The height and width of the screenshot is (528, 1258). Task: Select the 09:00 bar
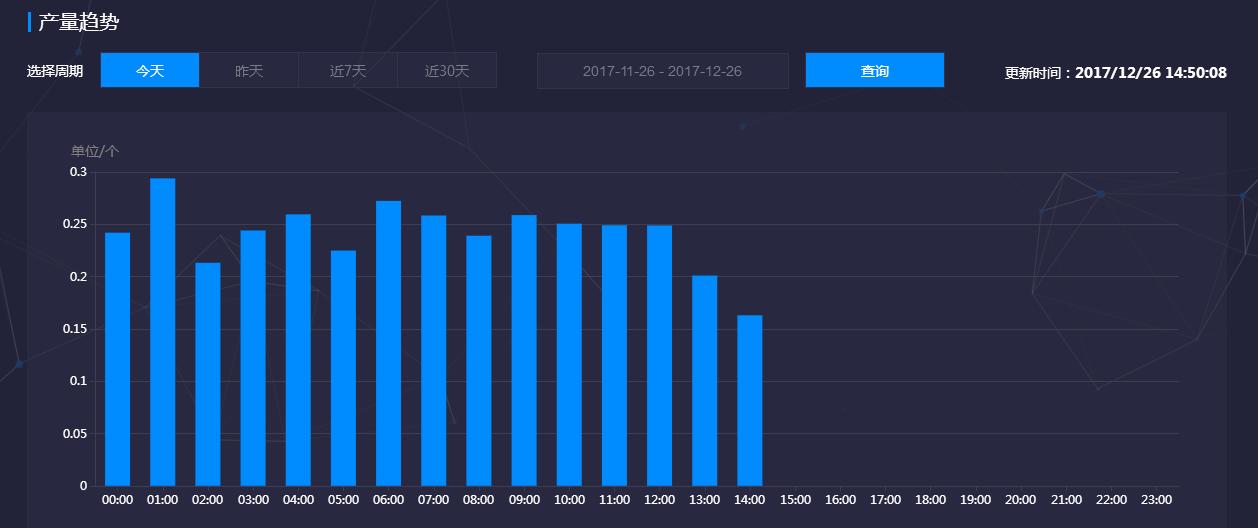coord(524,351)
